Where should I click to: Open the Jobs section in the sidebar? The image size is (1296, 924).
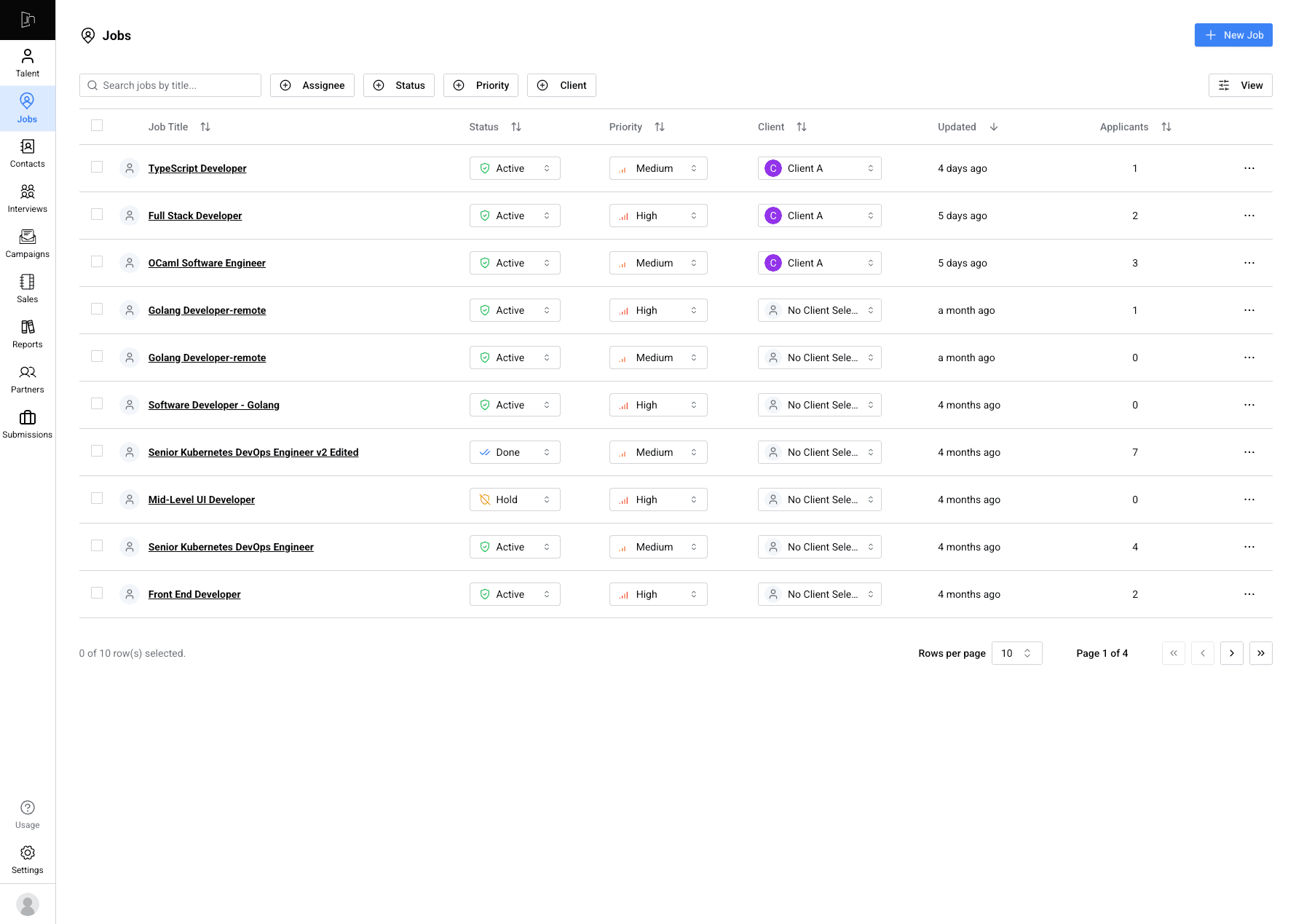pos(27,108)
